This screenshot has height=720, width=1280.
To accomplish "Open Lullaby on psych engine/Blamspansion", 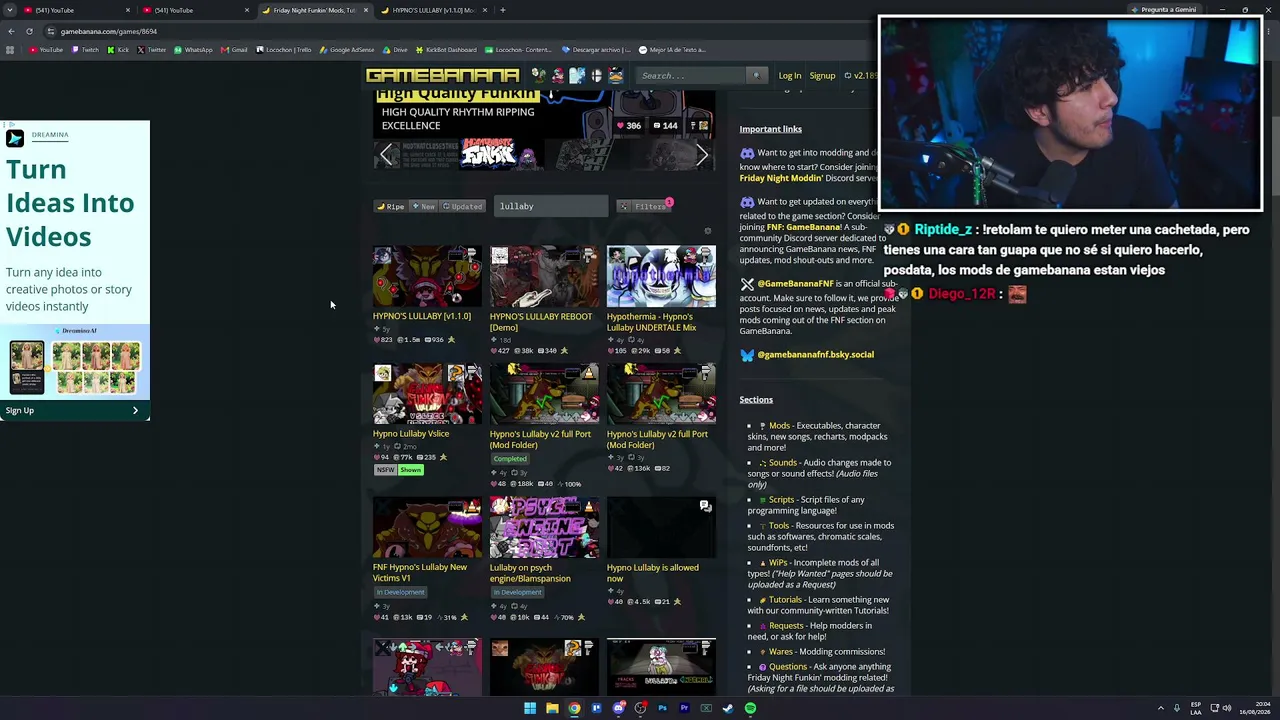I will pos(544,527).
